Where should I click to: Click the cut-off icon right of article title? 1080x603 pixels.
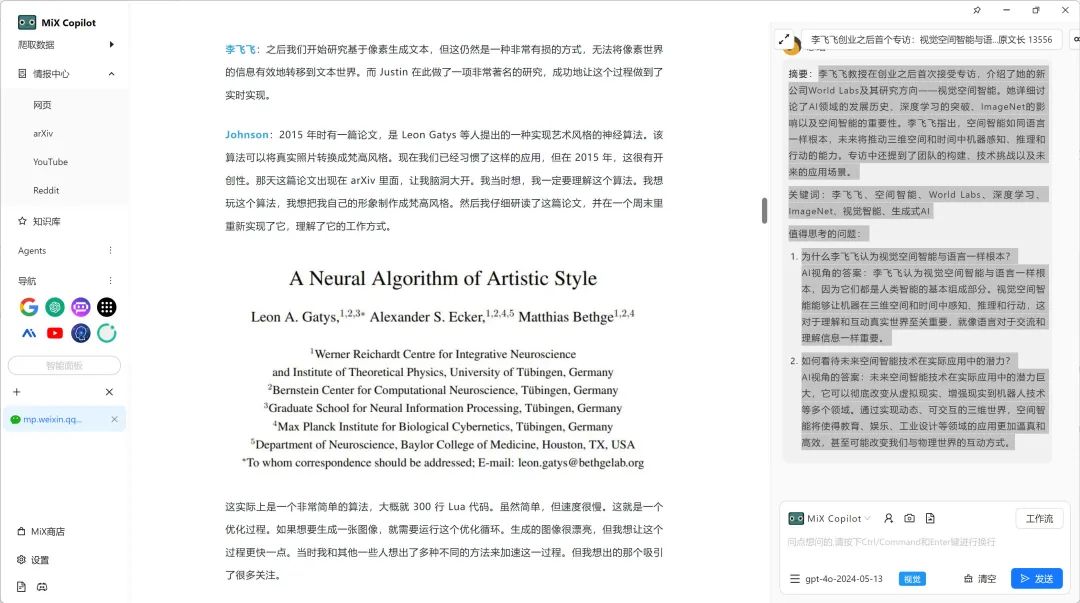click(1075, 40)
